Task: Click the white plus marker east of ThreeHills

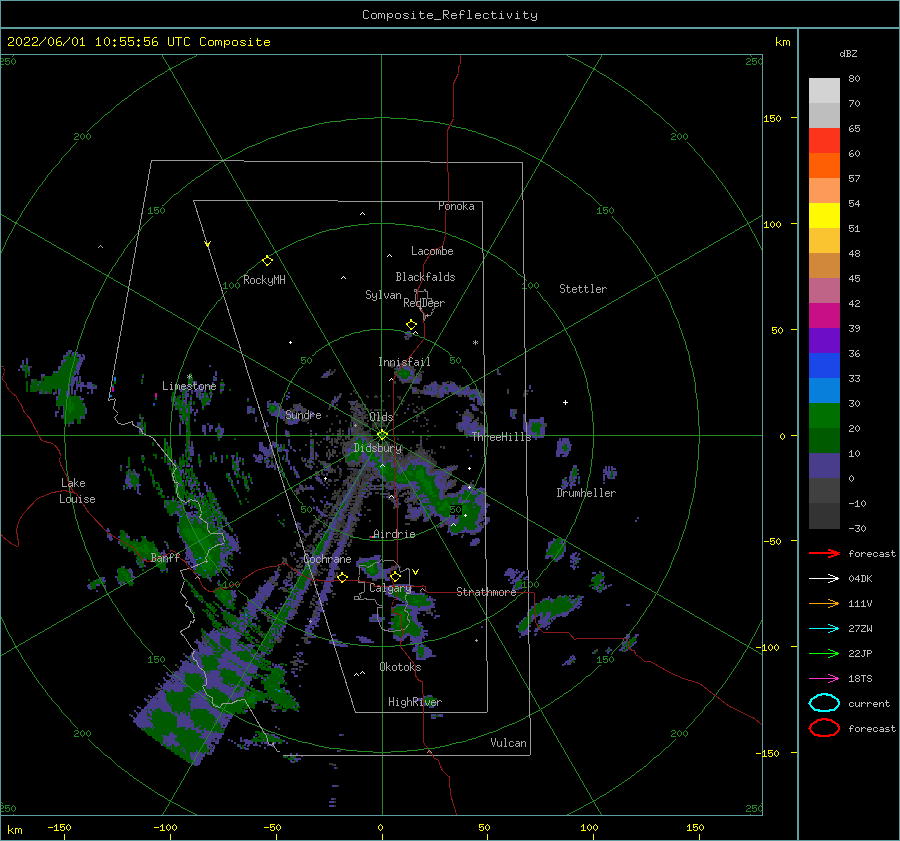Action: pyautogui.click(x=565, y=402)
